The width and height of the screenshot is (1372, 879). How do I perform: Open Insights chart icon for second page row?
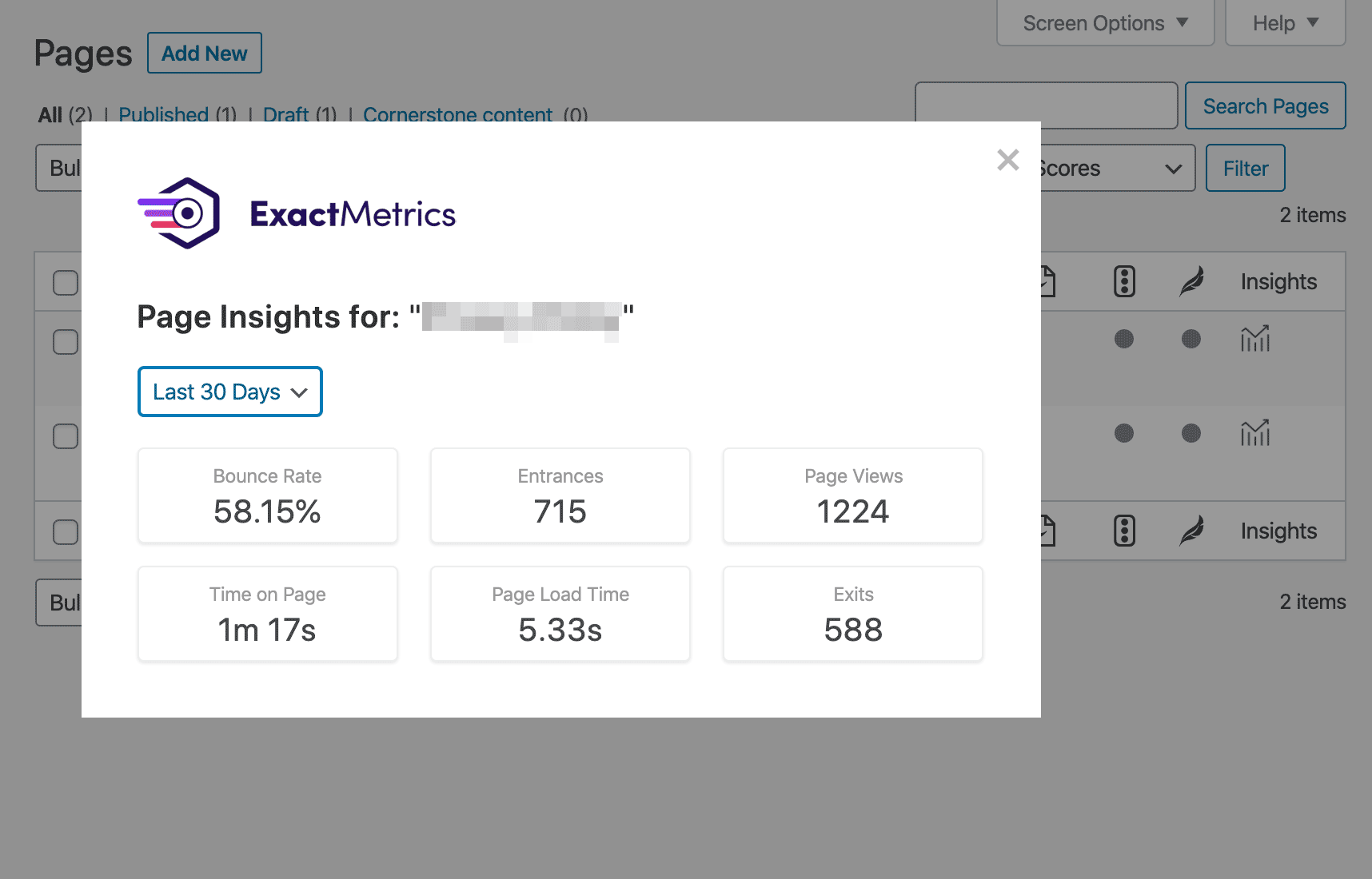[x=1255, y=433]
